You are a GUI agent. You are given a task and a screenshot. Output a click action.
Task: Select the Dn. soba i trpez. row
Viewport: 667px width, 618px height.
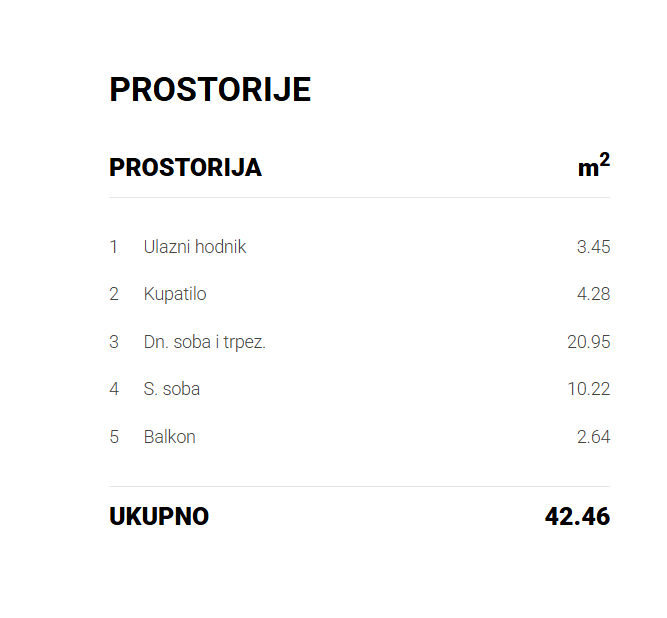pos(359,342)
